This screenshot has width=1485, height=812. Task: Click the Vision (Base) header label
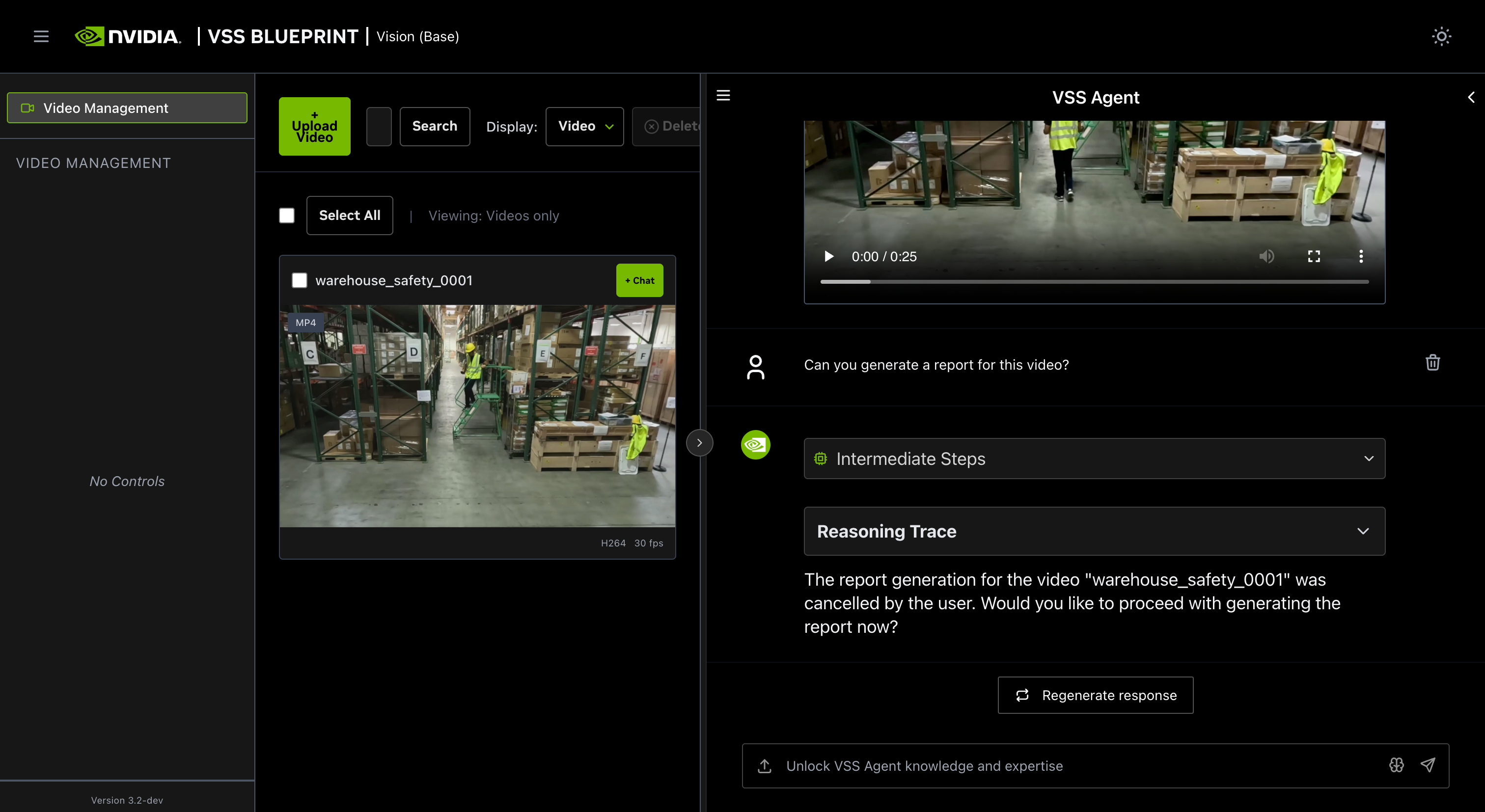coord(417,36)
